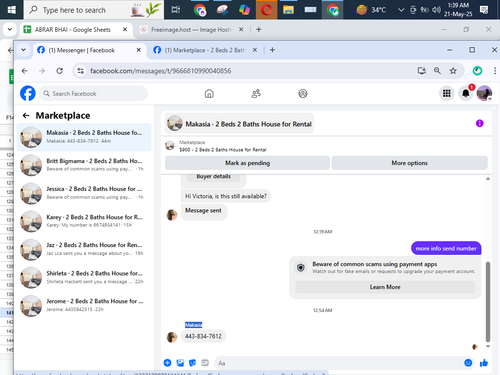Open the Friends icon in Facebook header
The image size is (500, 375).
(256, 94)
